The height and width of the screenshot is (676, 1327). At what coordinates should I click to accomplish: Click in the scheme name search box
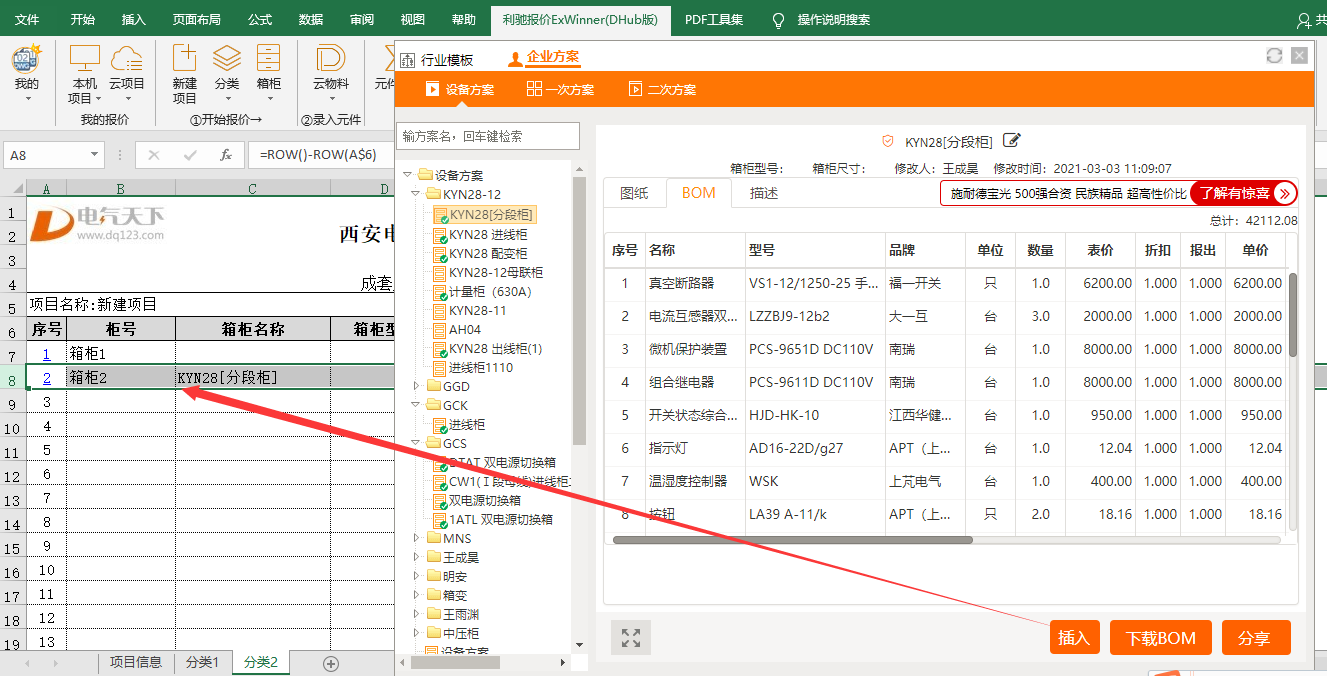pos(488,136)
